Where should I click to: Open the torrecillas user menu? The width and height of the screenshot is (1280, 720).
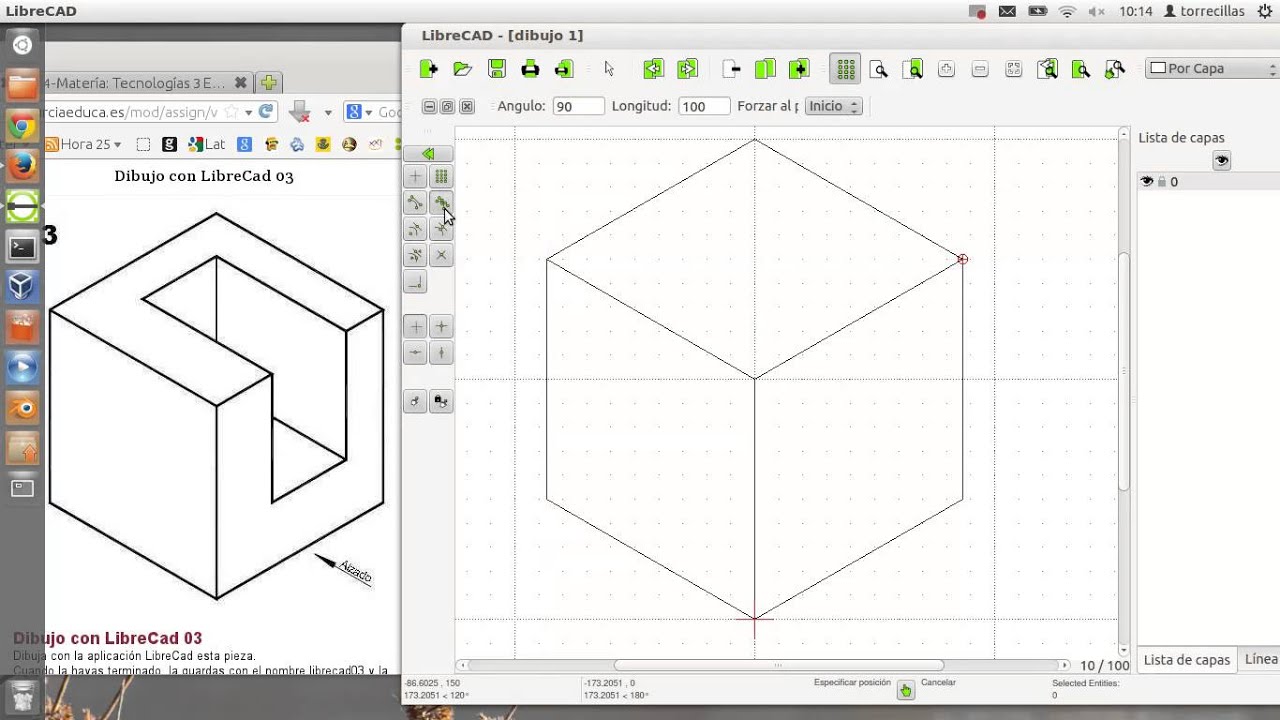pyautogui.click(x=1205, y=11)
